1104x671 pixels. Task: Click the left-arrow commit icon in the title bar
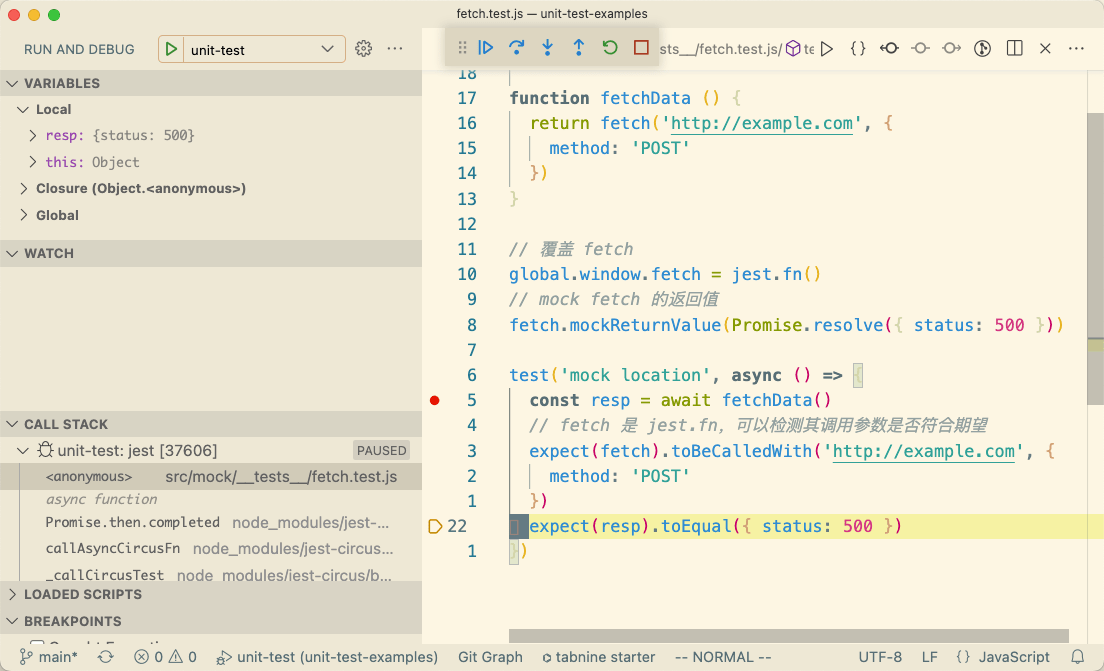(x=889, y=49)
